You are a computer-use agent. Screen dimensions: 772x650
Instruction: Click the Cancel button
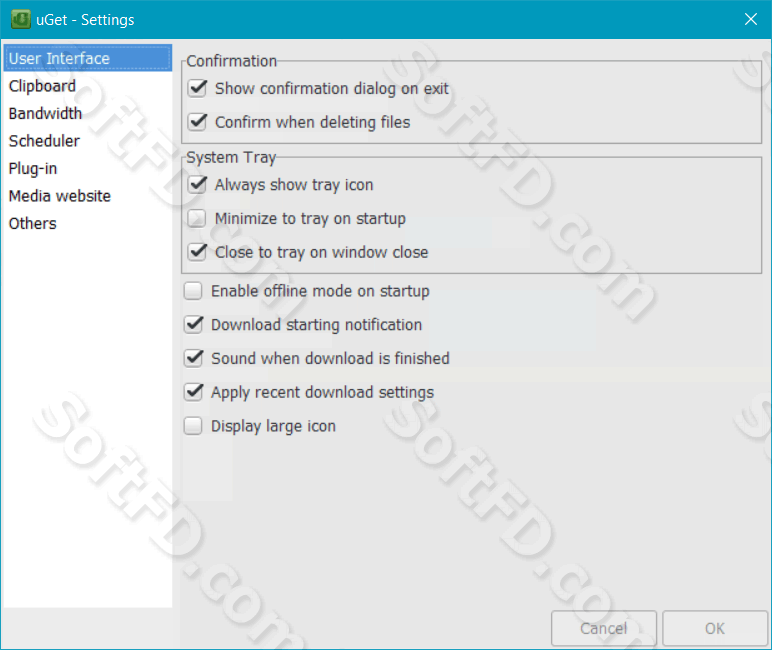(x=604, y=628)
